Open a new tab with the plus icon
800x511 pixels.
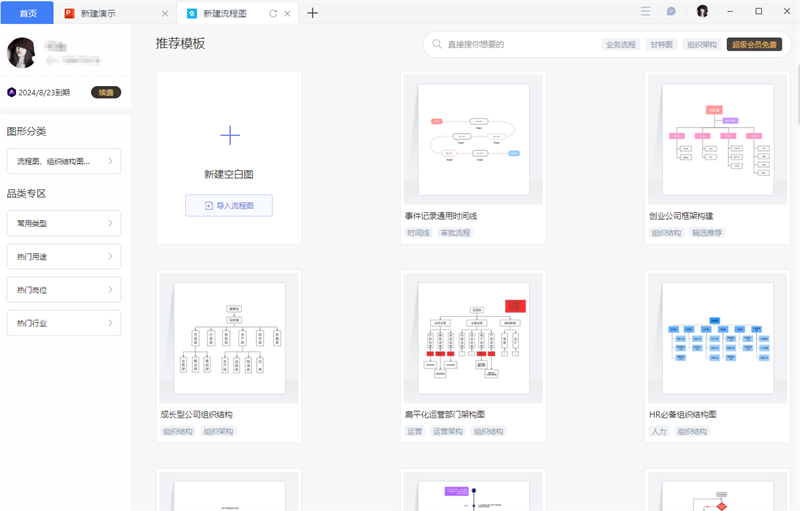313,13
